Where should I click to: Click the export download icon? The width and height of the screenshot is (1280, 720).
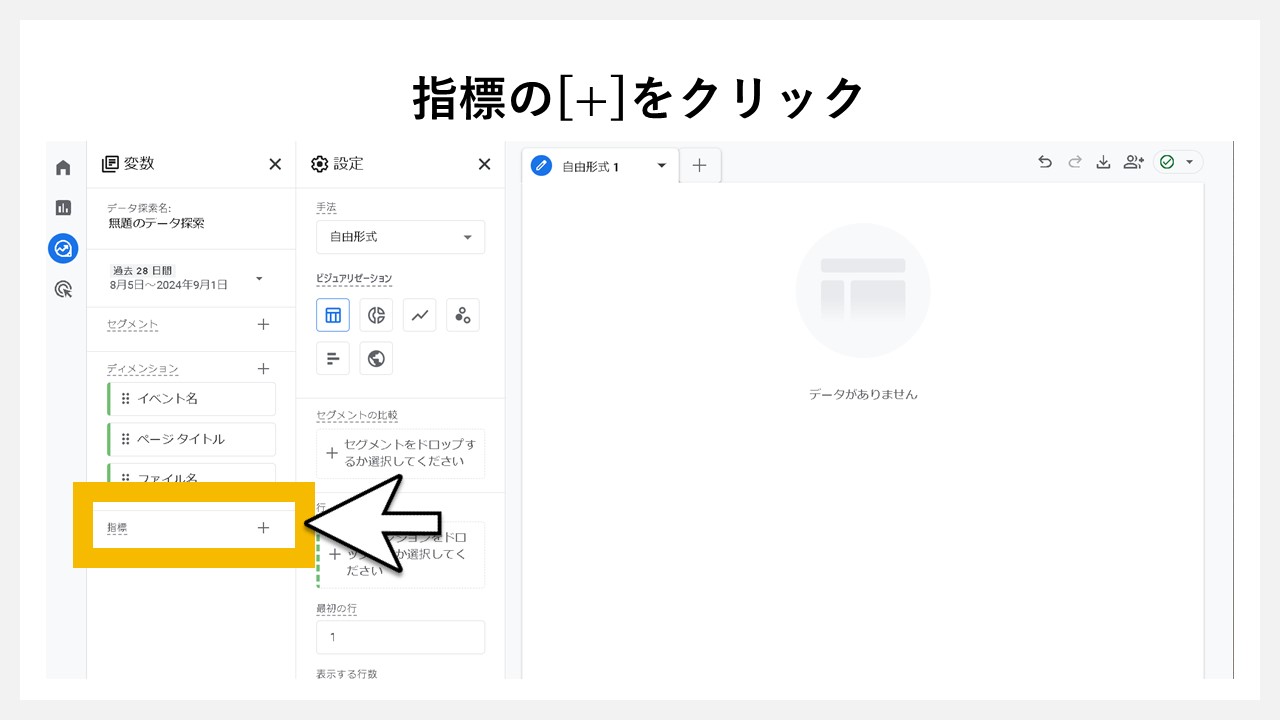(1103, 161)
